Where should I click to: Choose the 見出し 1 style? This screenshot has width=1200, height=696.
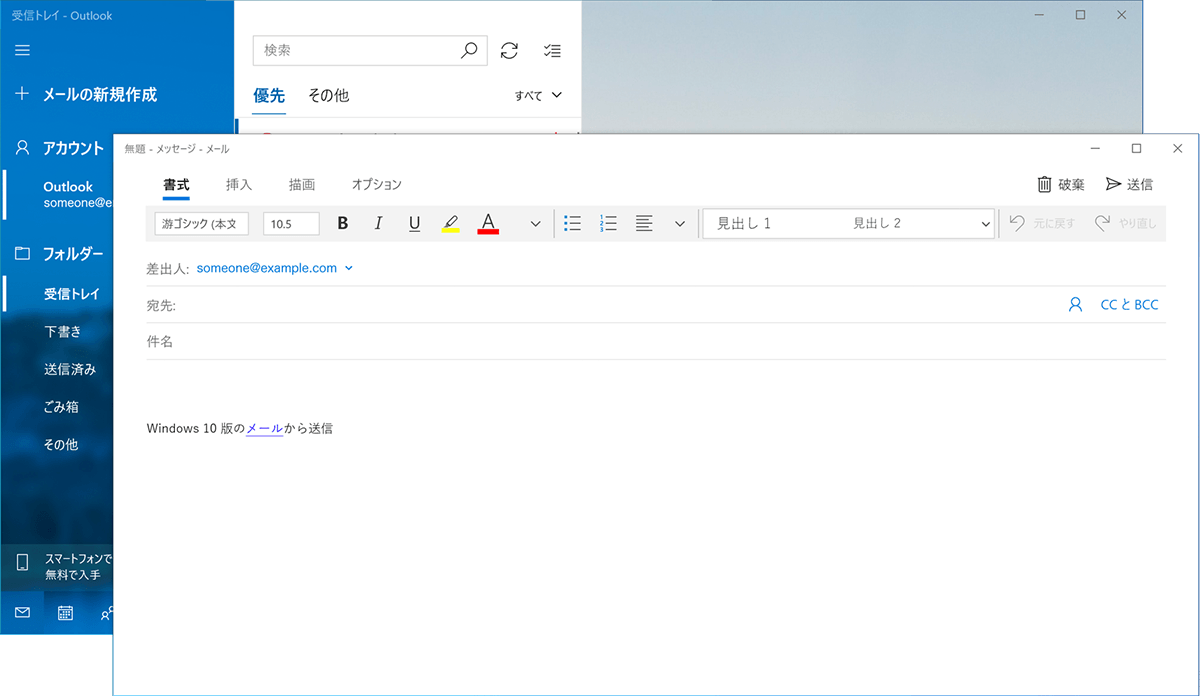tap(744, 223)
